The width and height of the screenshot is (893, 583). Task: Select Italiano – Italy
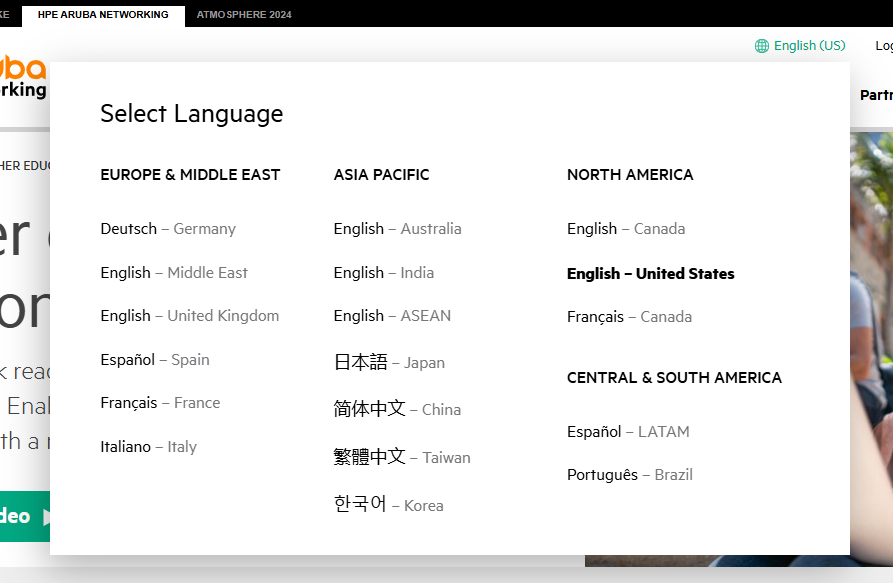pos(149,446)
